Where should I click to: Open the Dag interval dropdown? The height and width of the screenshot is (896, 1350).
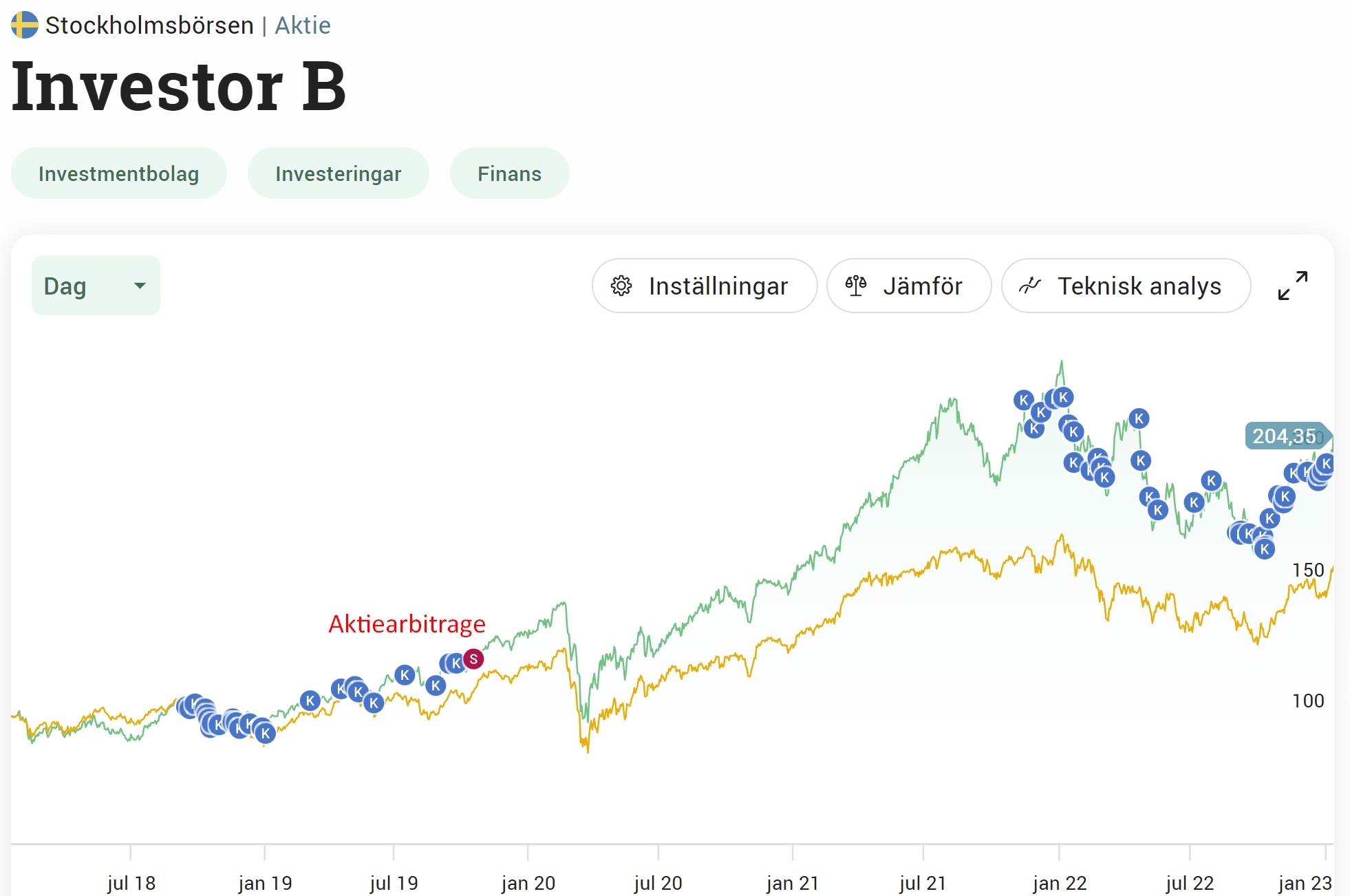(96, 286)
